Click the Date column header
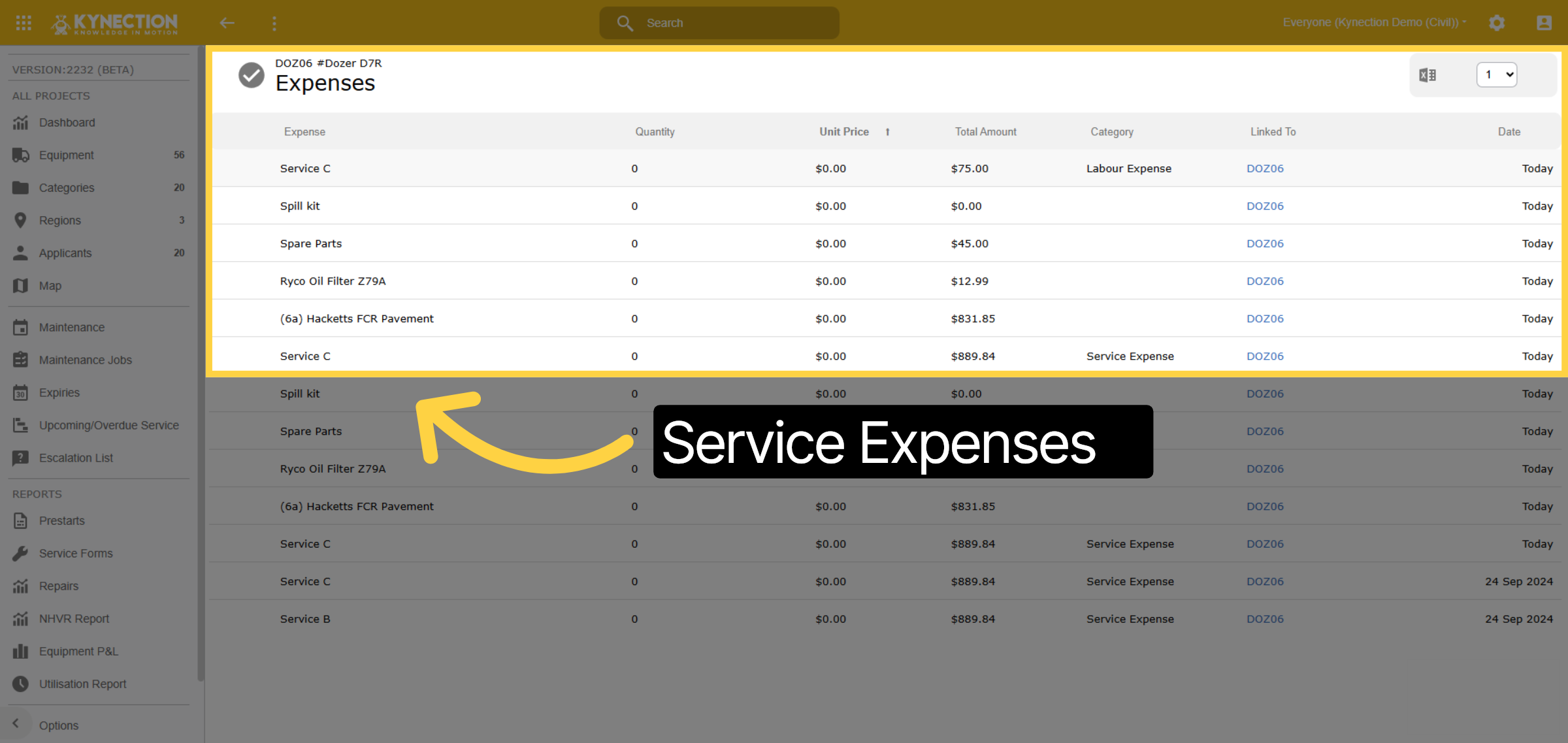 pyautogui.click(x=1509, y=132)
